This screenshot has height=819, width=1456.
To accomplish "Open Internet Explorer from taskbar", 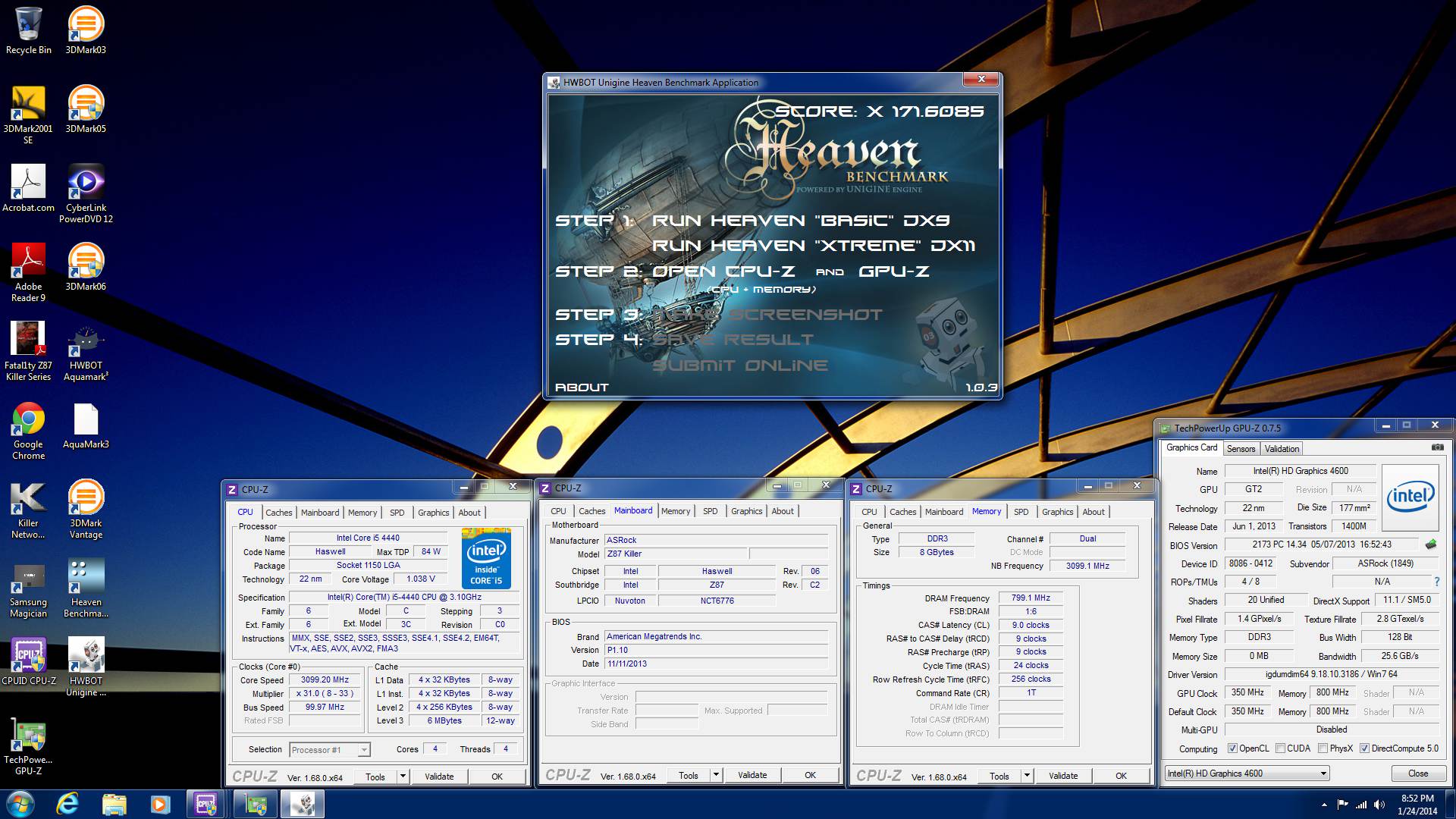I will coord(67,804).
